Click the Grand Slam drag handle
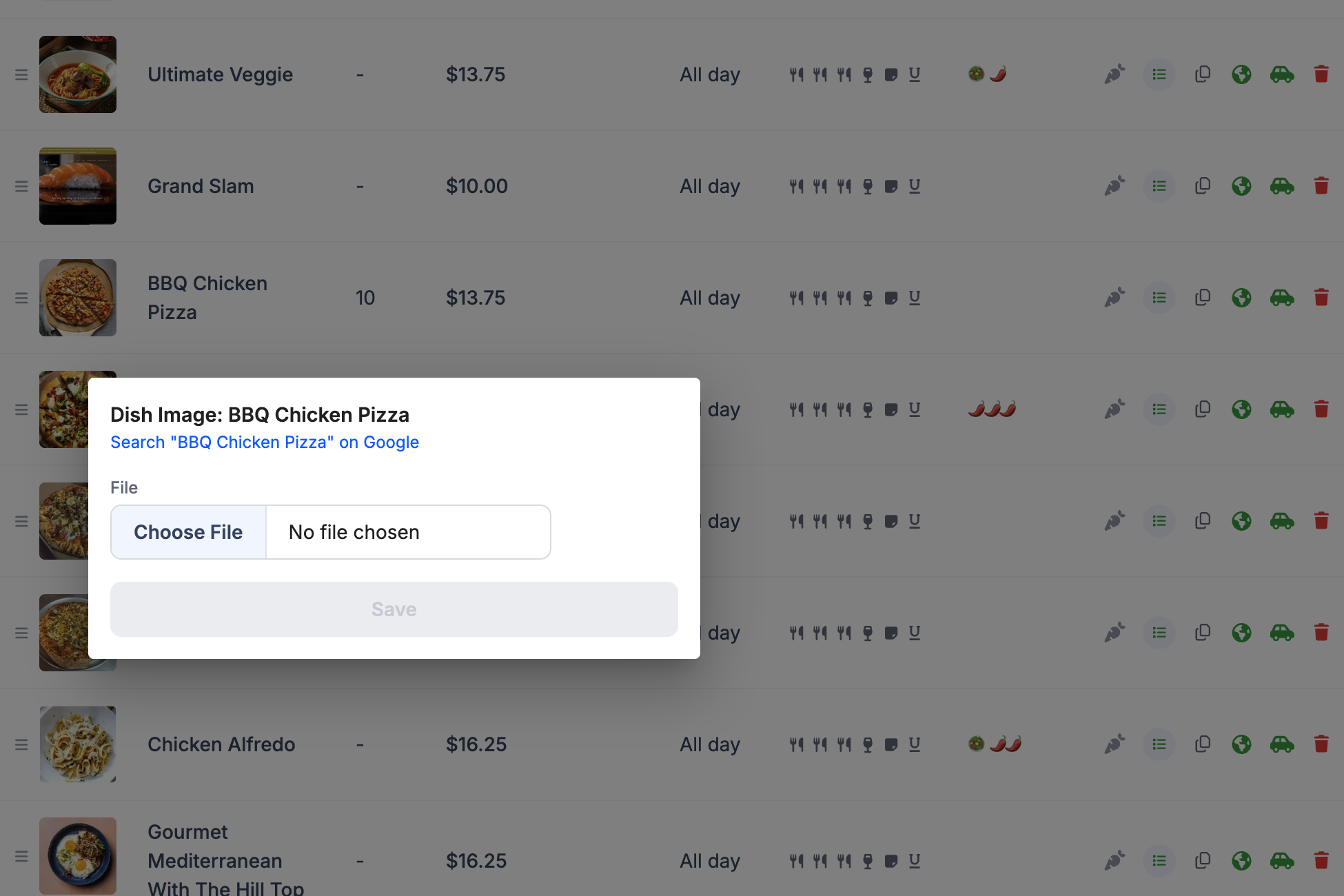The width and height of the screenshot is (1344, 896). 21,186
